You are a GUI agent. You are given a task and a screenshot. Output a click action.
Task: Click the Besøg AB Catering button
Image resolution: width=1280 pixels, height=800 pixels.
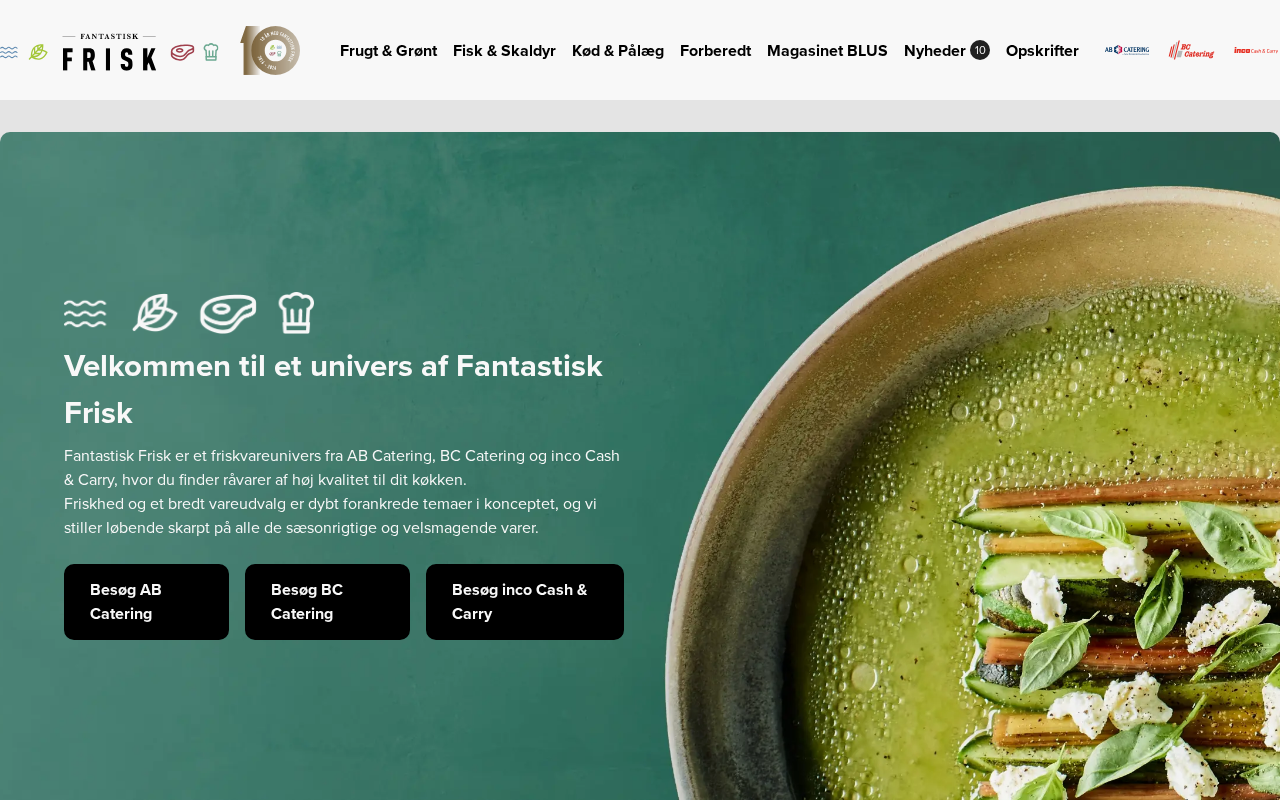[x=146, y=602]
